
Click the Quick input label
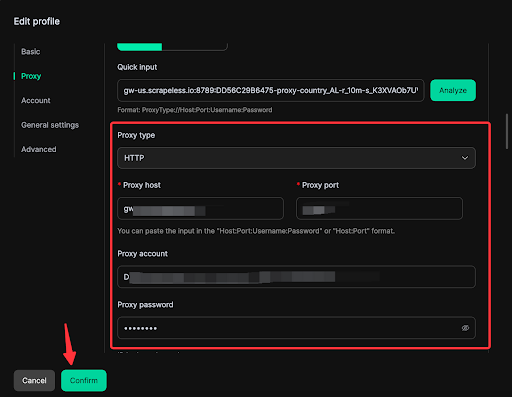(137, 67)
